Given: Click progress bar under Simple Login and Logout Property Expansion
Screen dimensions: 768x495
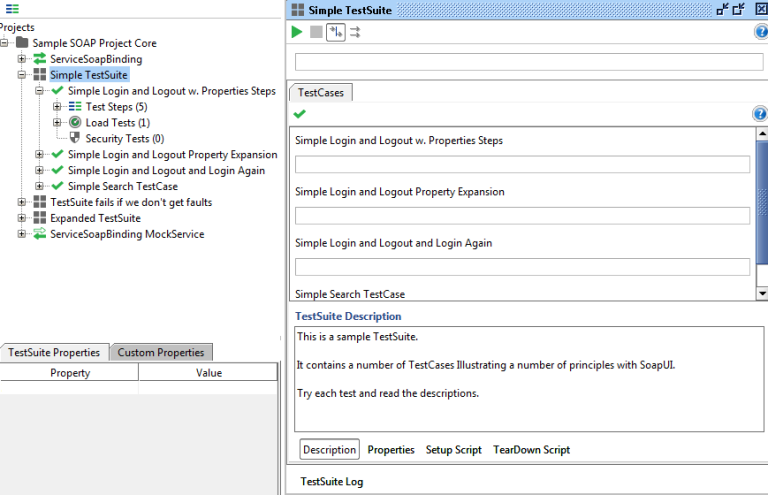Looking at the screenshot, I should tap(522, 216).
